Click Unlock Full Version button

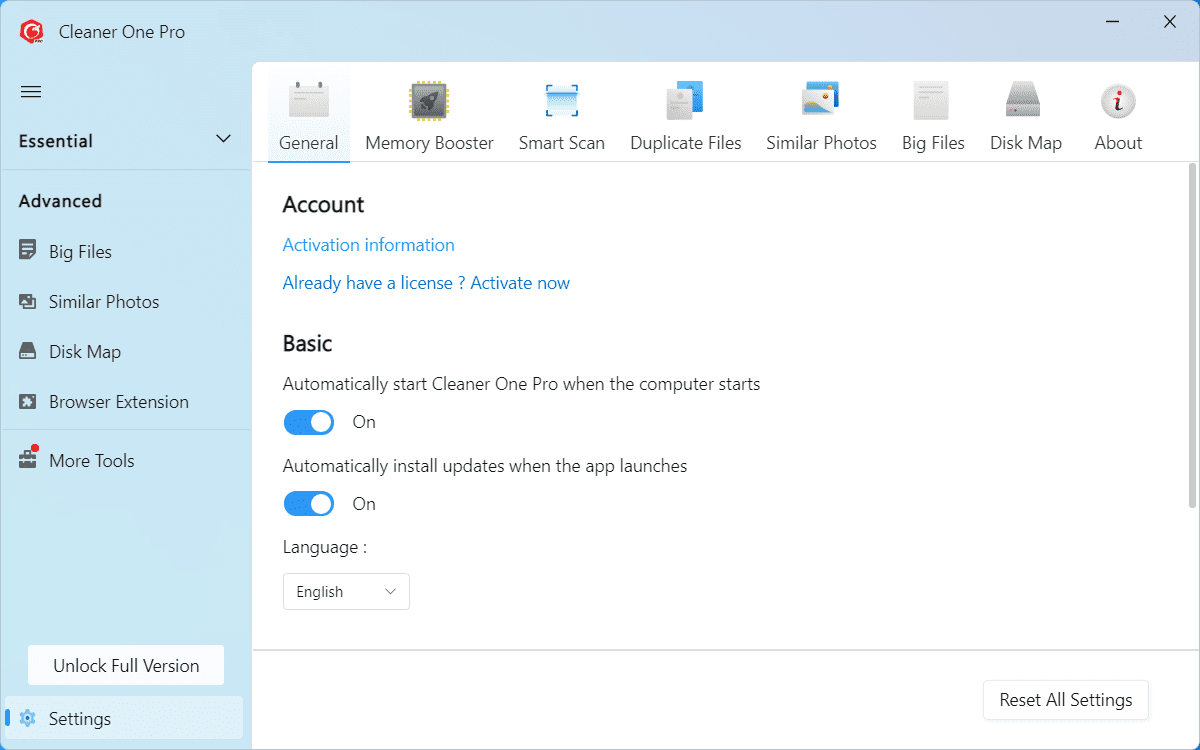126,665
